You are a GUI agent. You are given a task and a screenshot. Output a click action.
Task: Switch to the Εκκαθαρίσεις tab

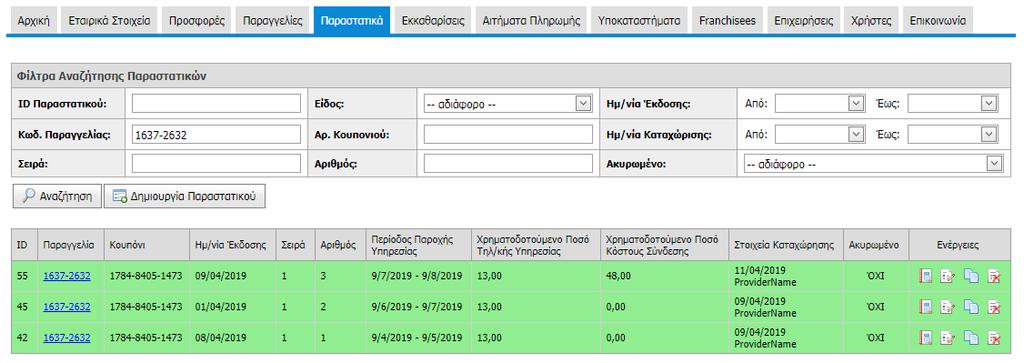434,20
